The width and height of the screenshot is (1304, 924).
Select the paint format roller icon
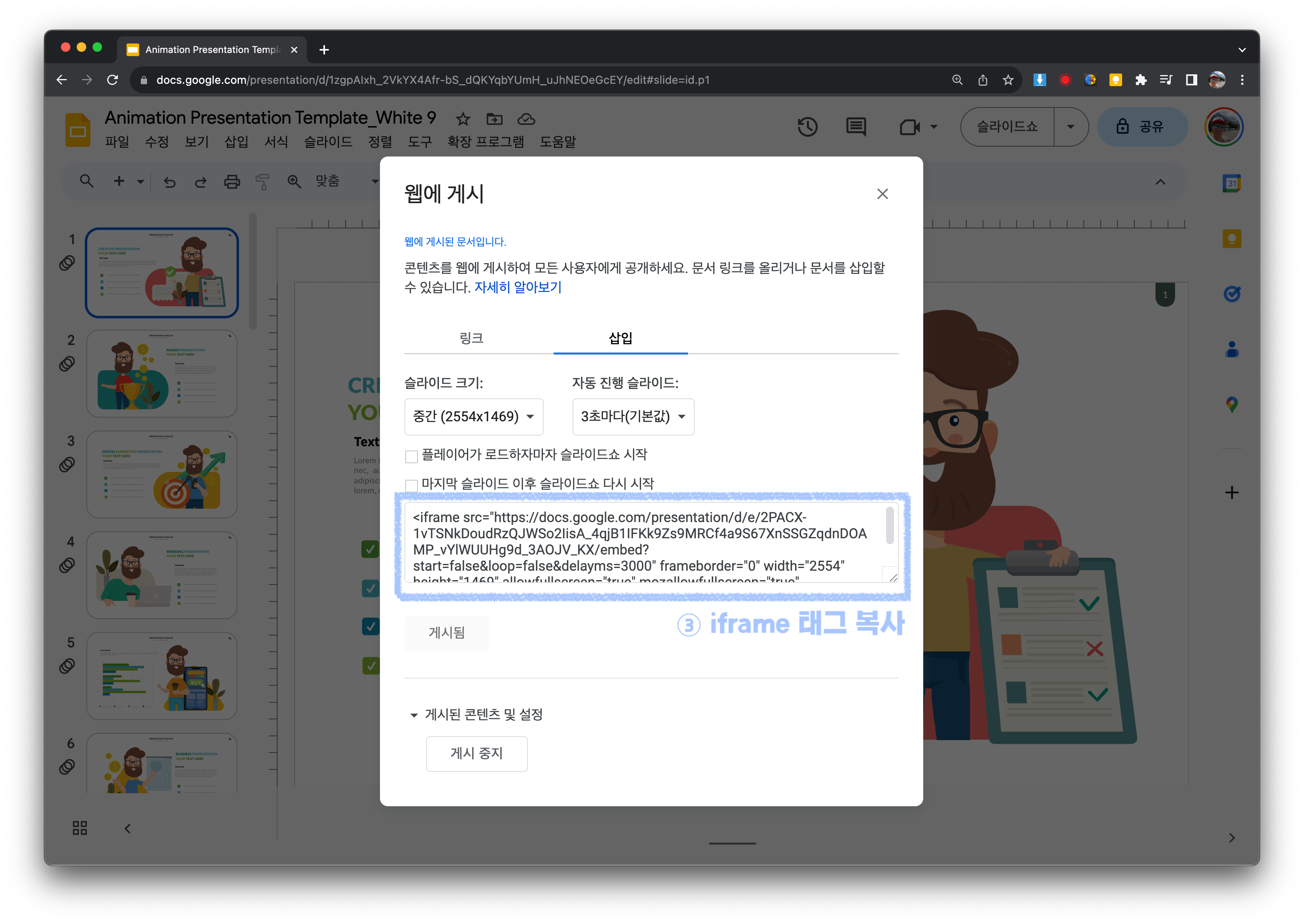263,182
